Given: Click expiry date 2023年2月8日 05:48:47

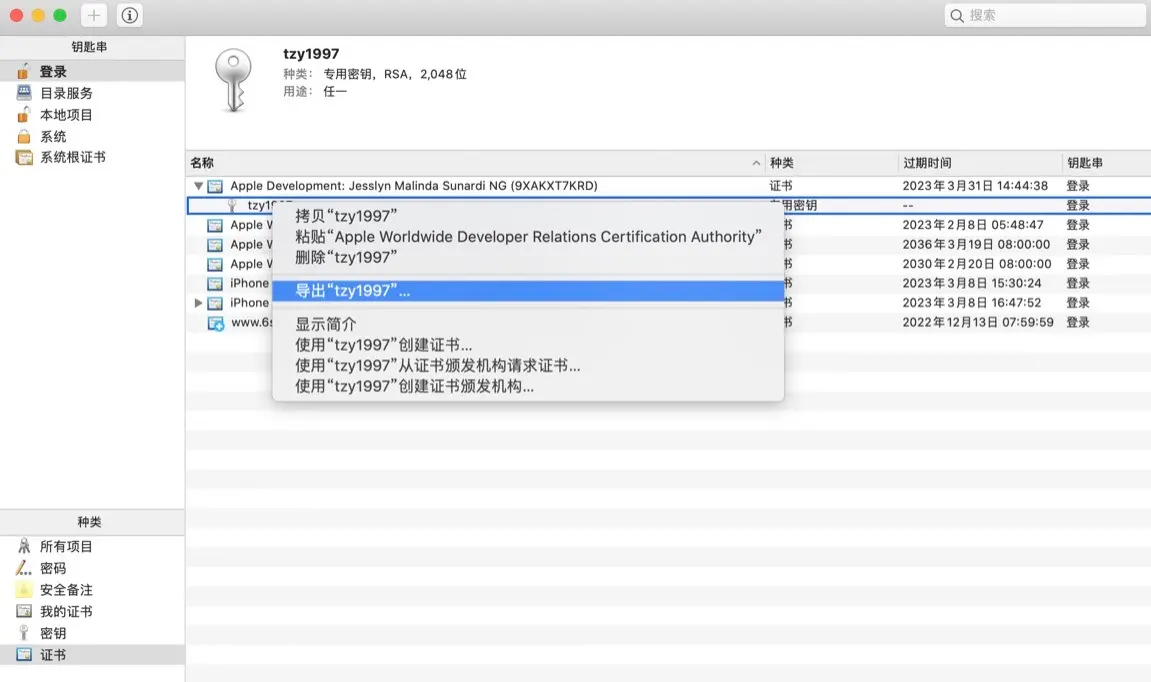Looking at the screenshot, I should 973,225.
